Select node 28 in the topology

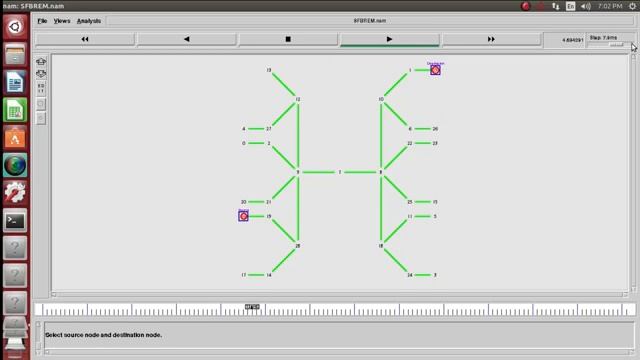click(298, 246)
